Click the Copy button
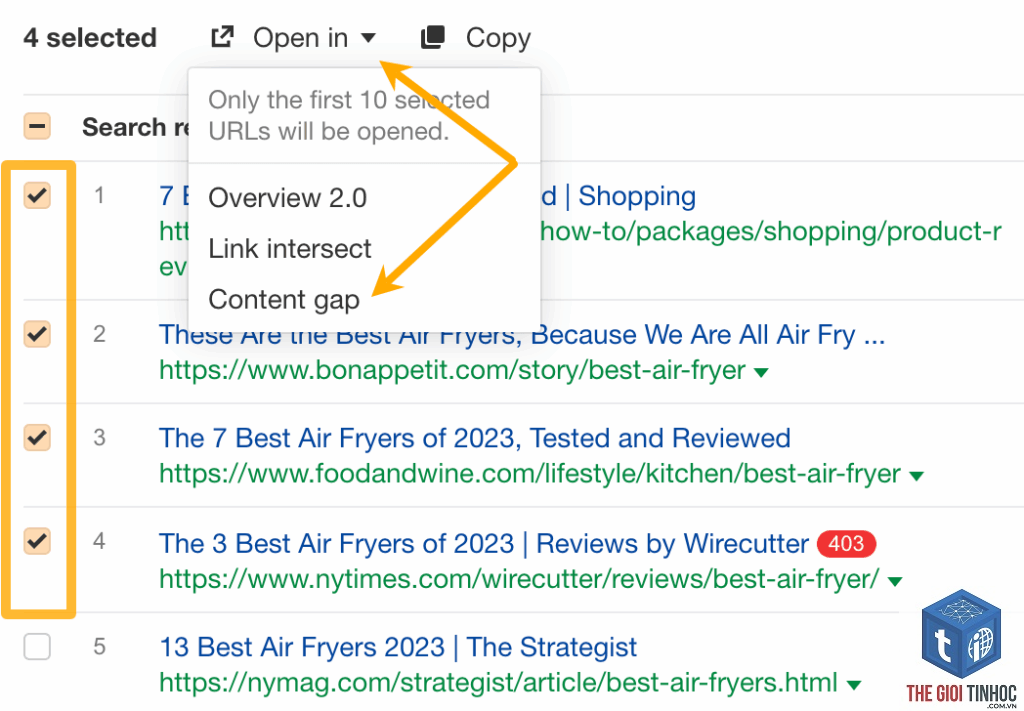Image resolution: width=1024 pixels, height=711 pixels. point(475,38)
